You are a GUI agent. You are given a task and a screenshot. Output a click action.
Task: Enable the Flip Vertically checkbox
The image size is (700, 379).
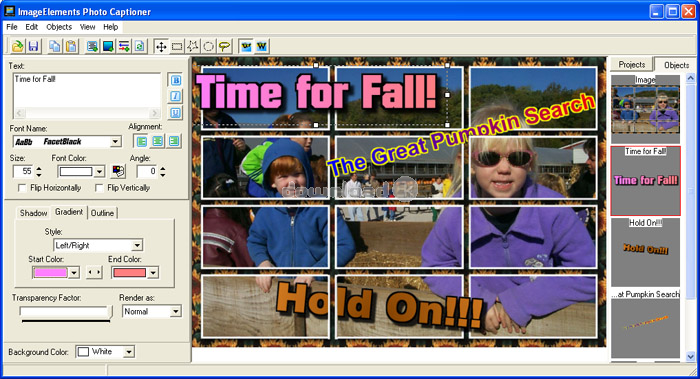point(99,188)
